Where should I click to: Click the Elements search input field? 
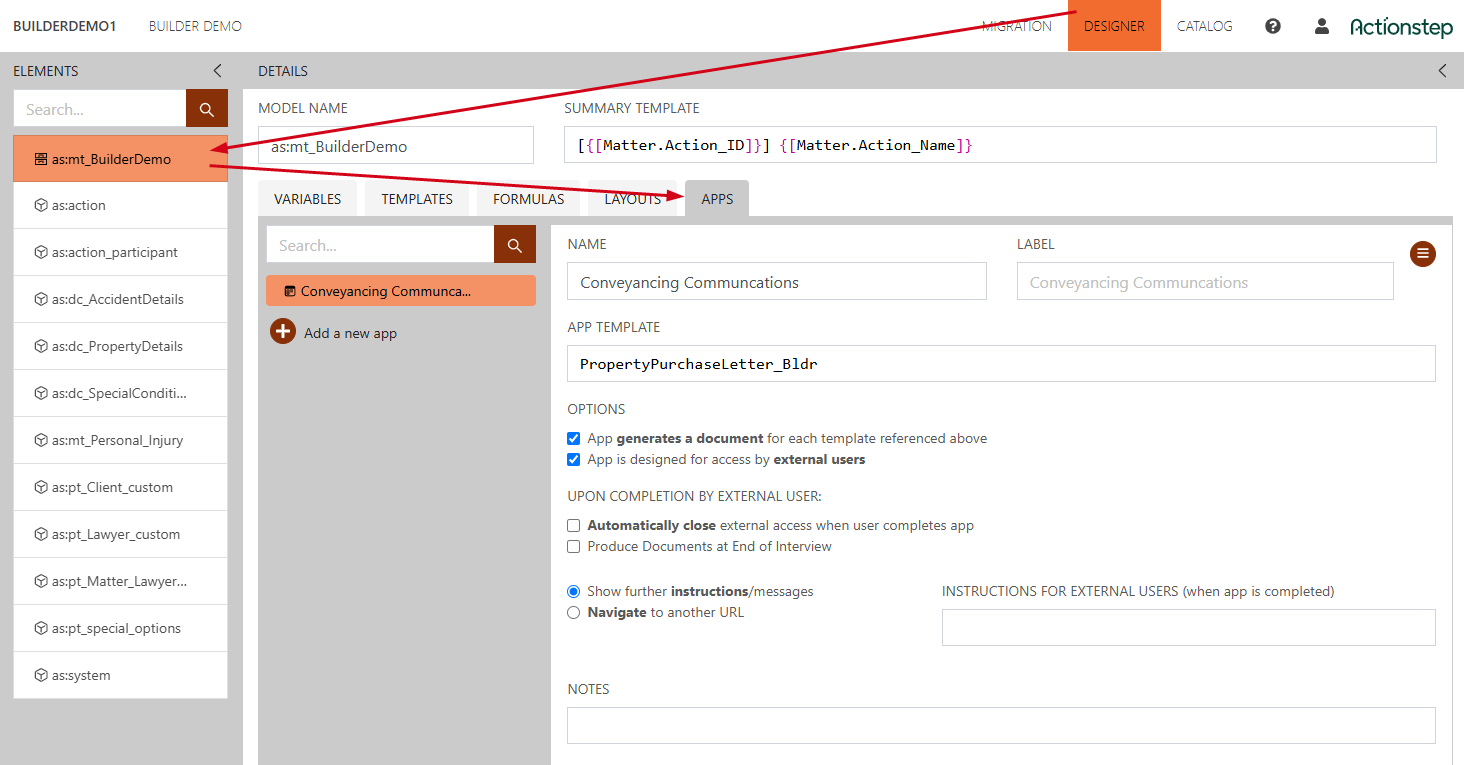[x=100, y=109]
